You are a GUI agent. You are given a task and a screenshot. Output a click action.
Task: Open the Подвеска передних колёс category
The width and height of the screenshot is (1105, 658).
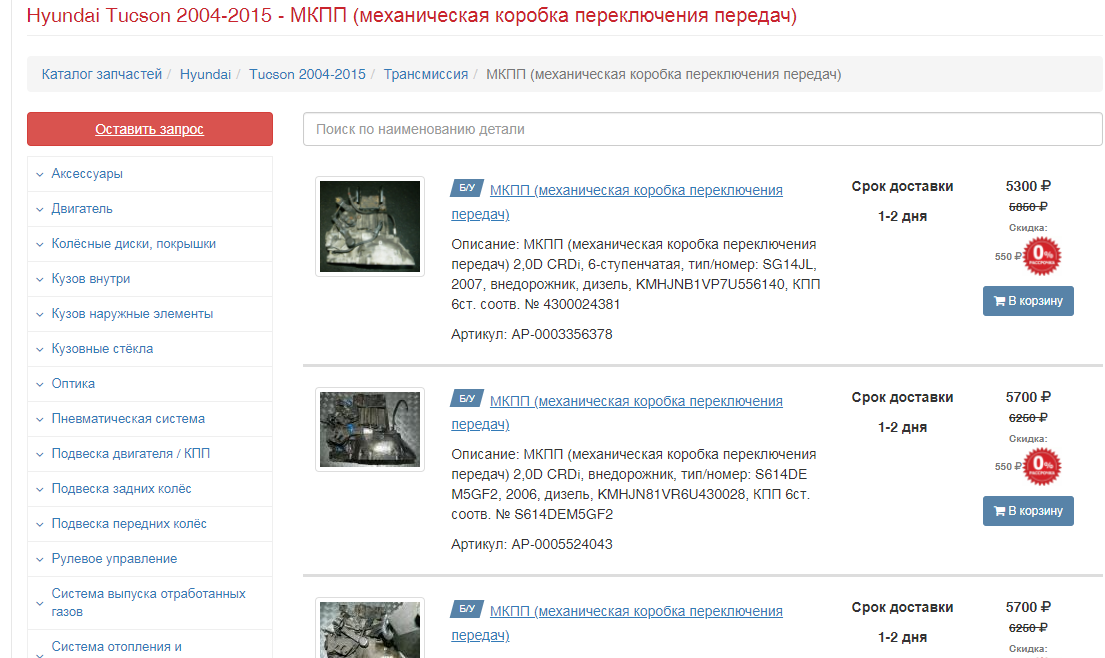129,523
